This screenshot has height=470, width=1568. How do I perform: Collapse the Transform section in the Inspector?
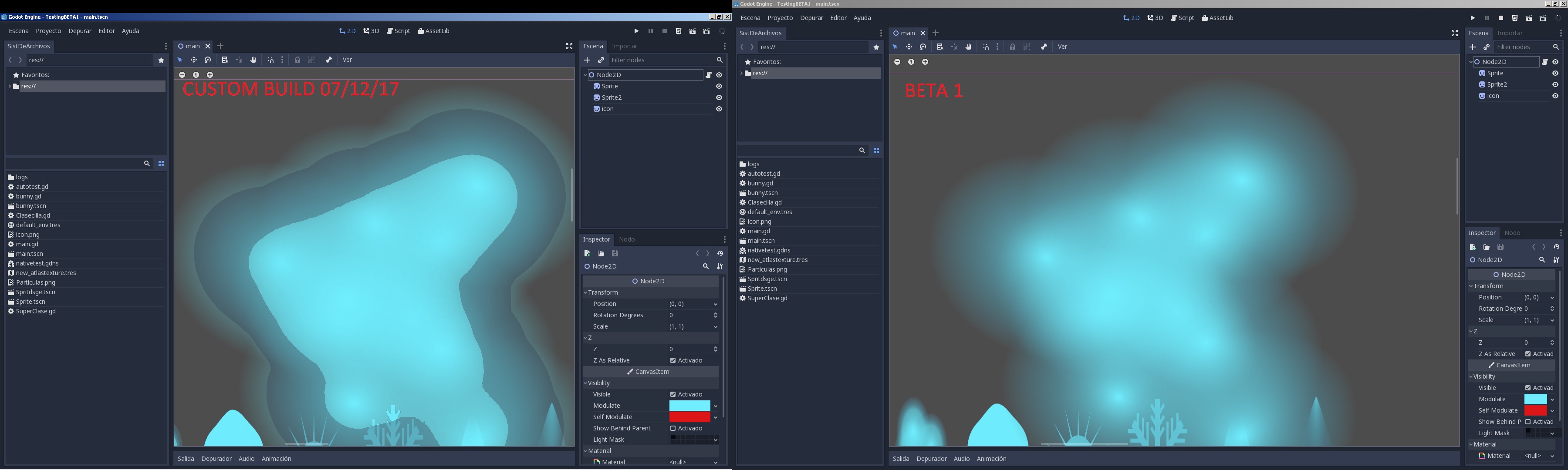585,292
